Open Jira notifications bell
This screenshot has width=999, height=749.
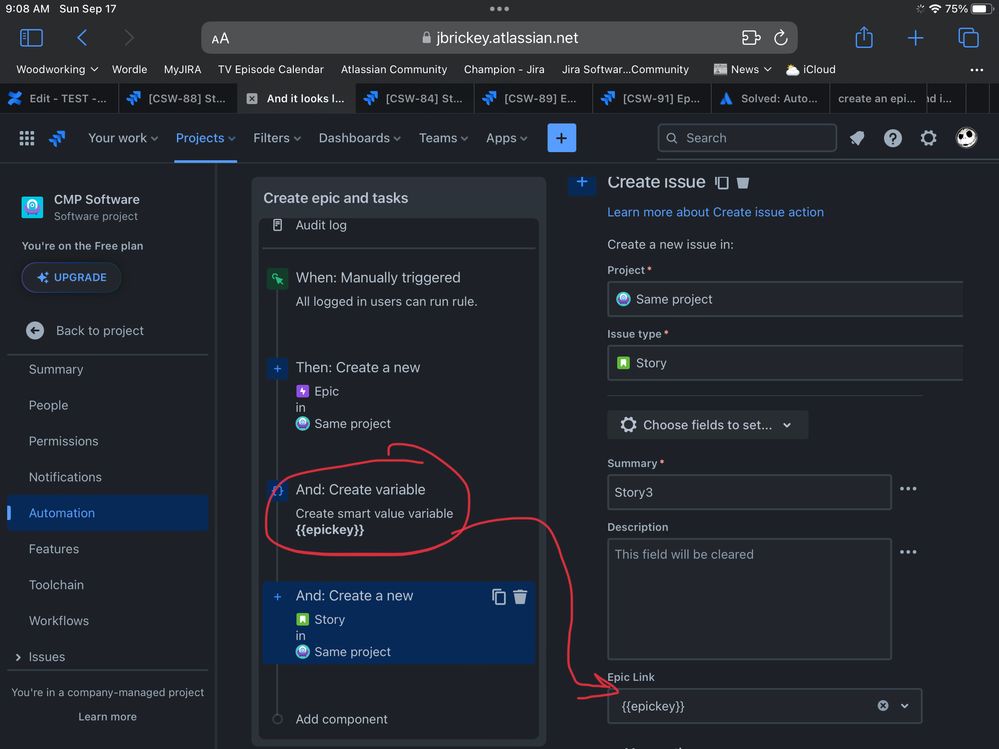click(x=857, y=138)
